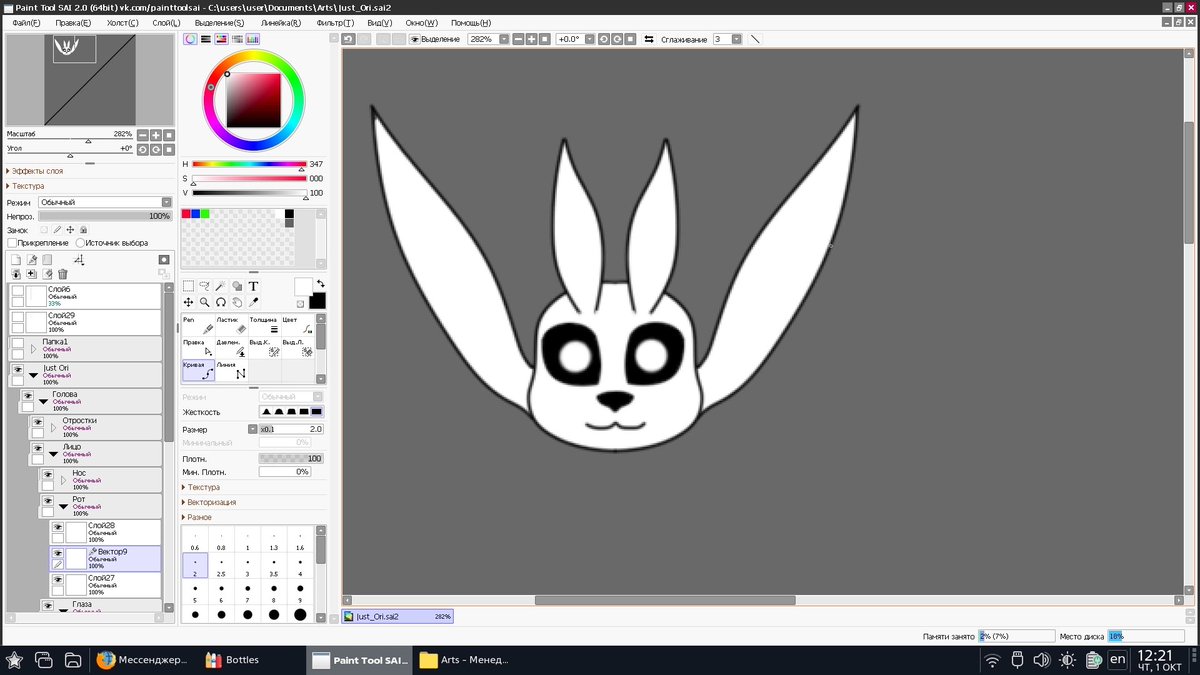
Task: Select the Text tool
Action: [x=253, y=286]
